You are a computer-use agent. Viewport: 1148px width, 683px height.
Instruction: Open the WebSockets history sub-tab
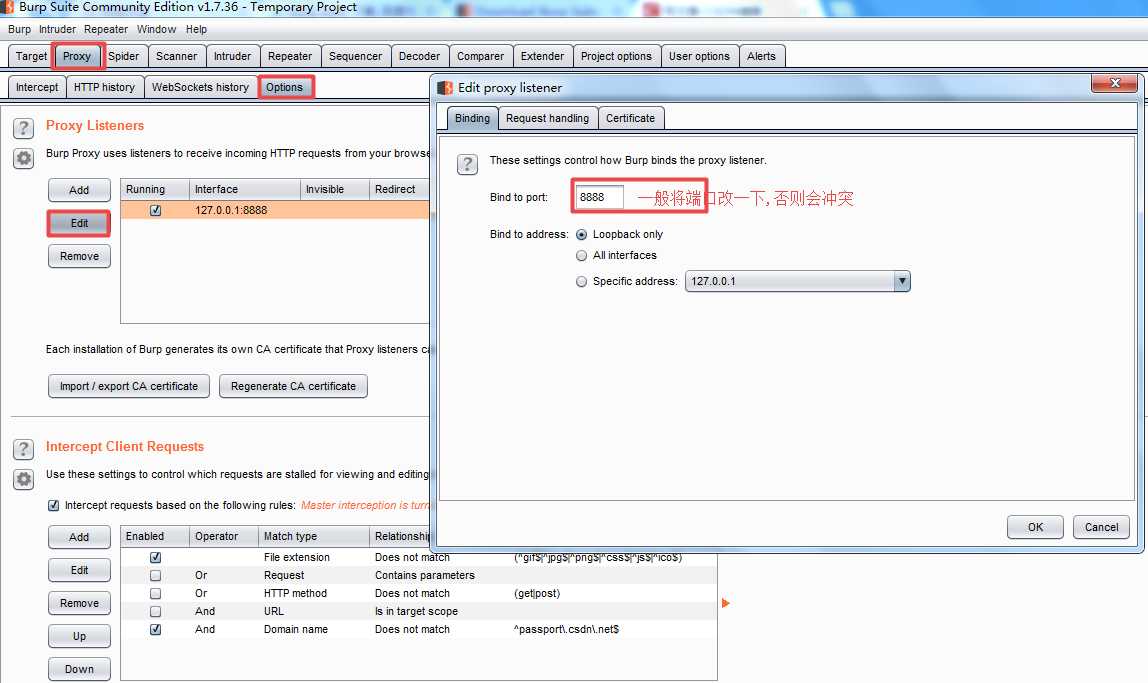pos(201,87)
